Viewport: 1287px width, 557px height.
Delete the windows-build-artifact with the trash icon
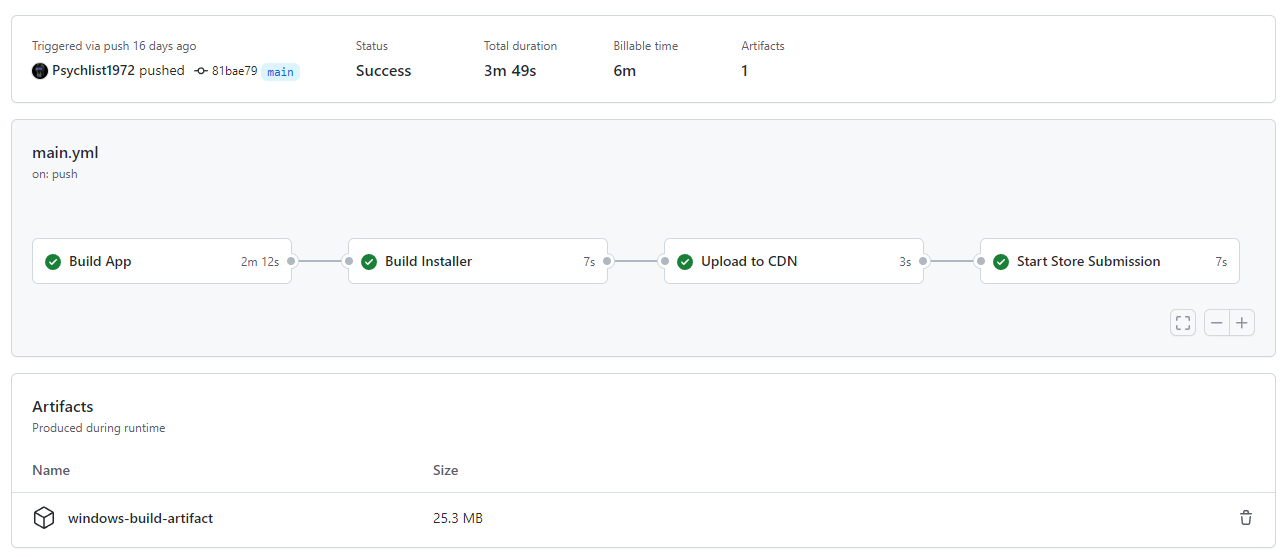1246,518
